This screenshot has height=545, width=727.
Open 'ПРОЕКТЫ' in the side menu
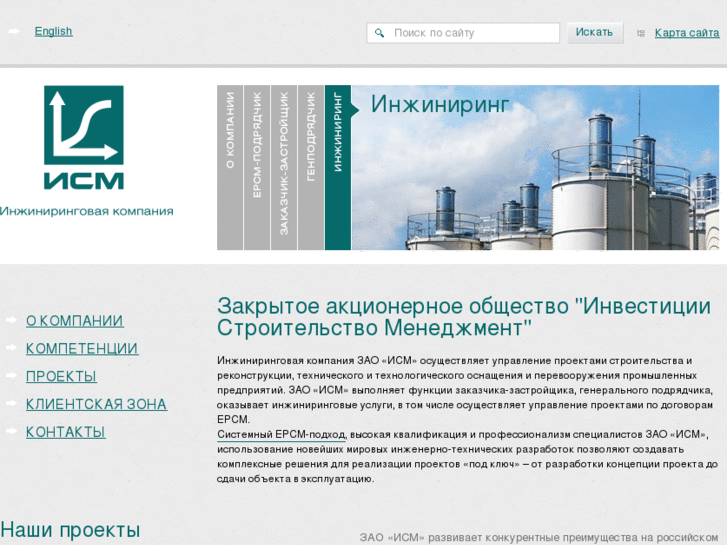point(61,377)
